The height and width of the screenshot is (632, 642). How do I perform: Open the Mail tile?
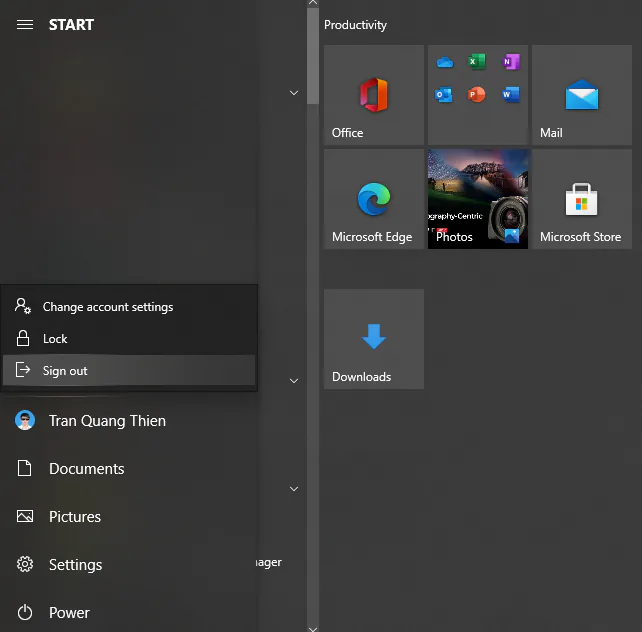click(582, 95)
